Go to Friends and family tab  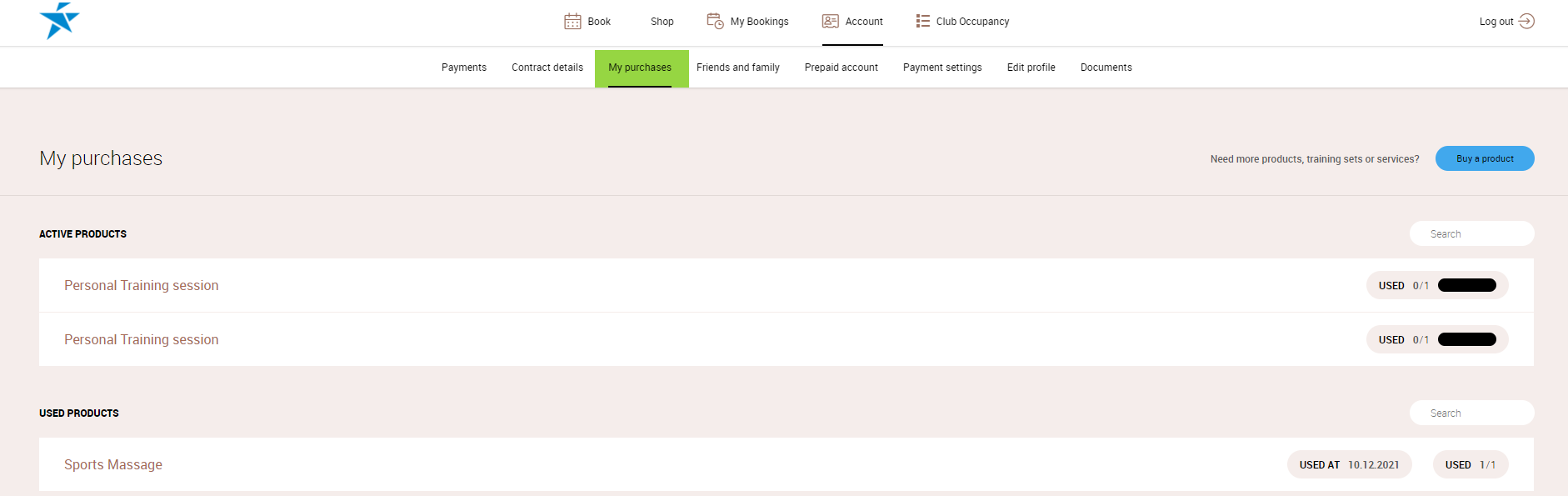coord(737,68)
